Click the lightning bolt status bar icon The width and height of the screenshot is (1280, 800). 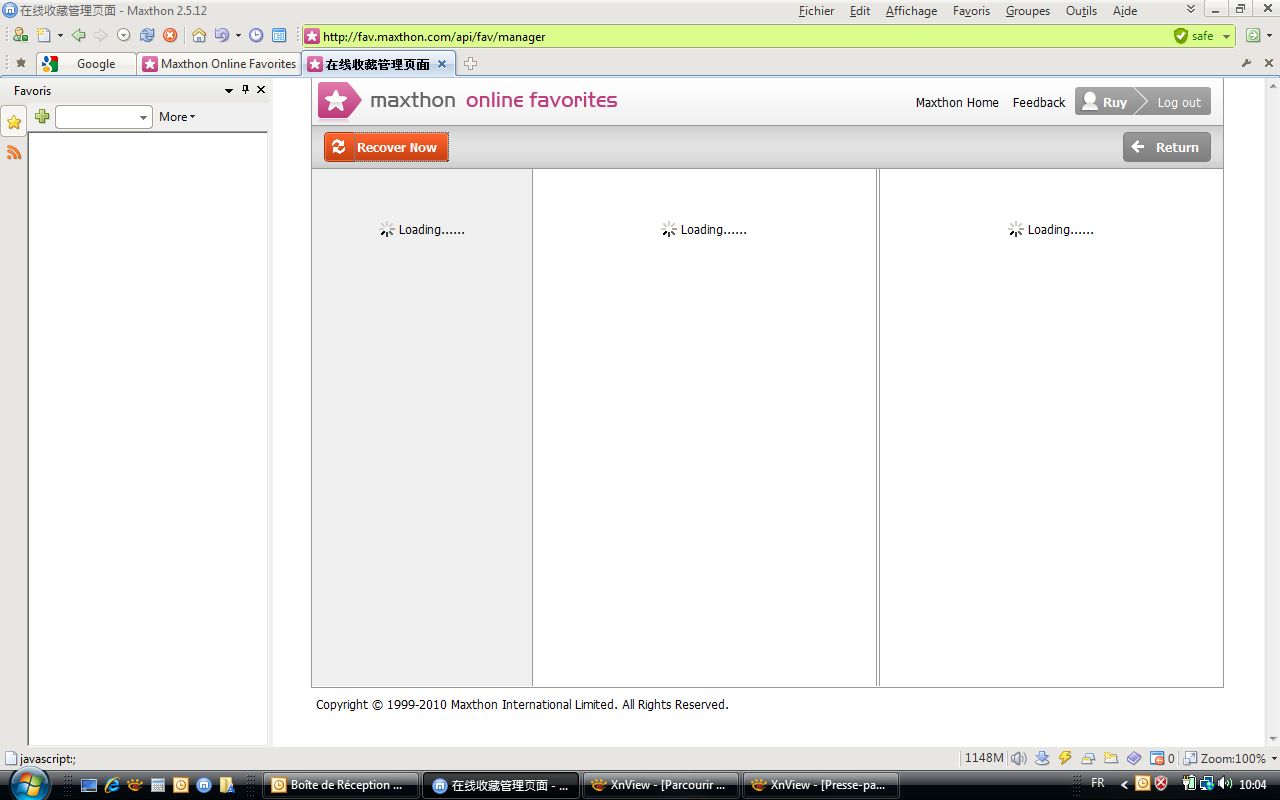[1065, 758]
